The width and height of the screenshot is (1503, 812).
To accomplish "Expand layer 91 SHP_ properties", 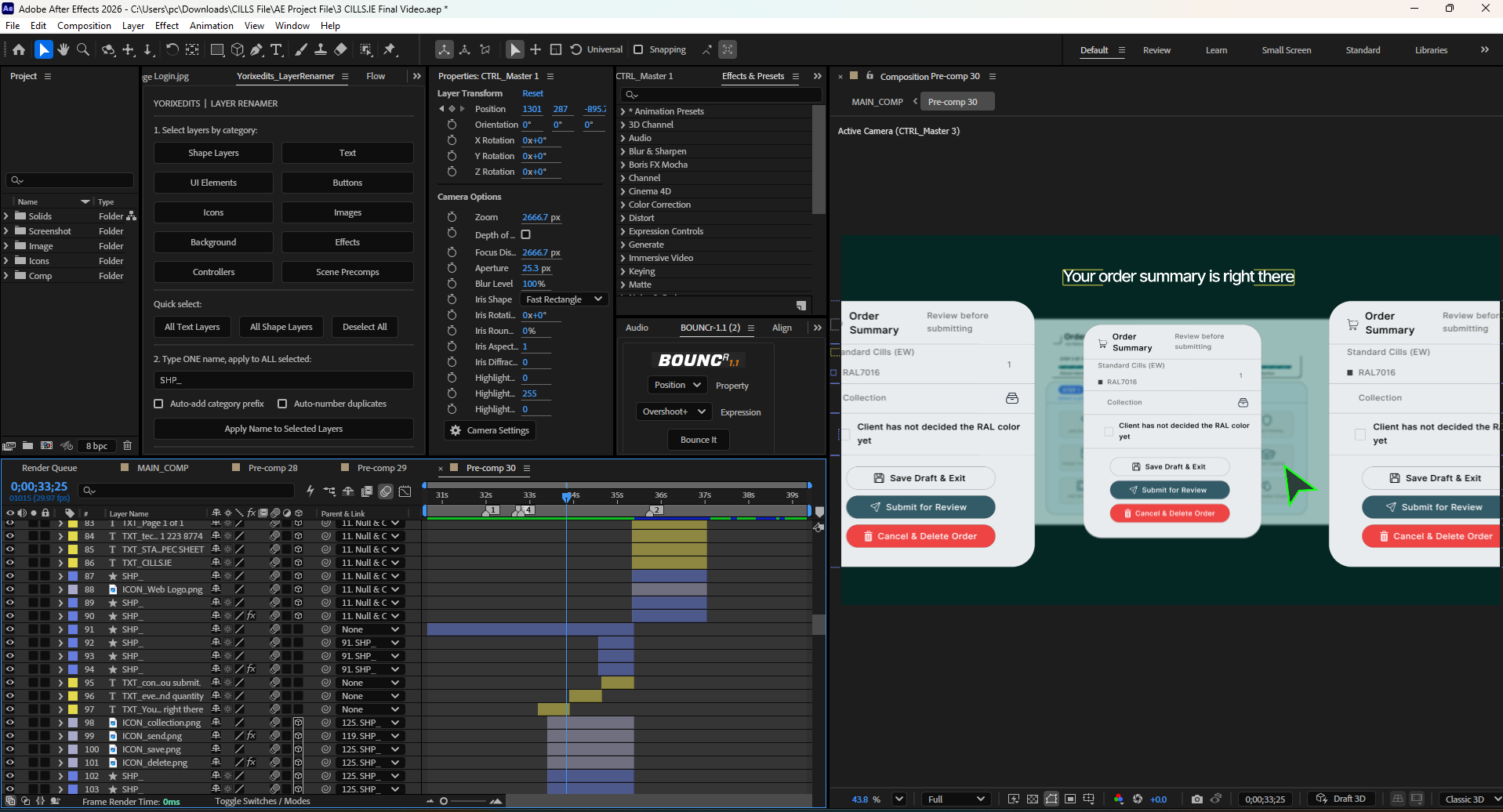I will coord(60,629).
